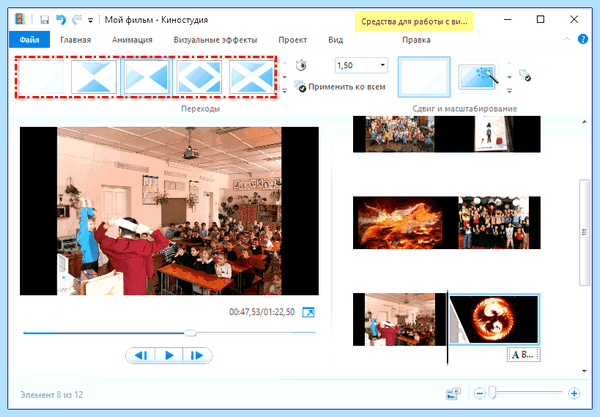This screenshot has width=600, height=417.
Task: Switch to the Анимация tab
Action: point(132,40)
